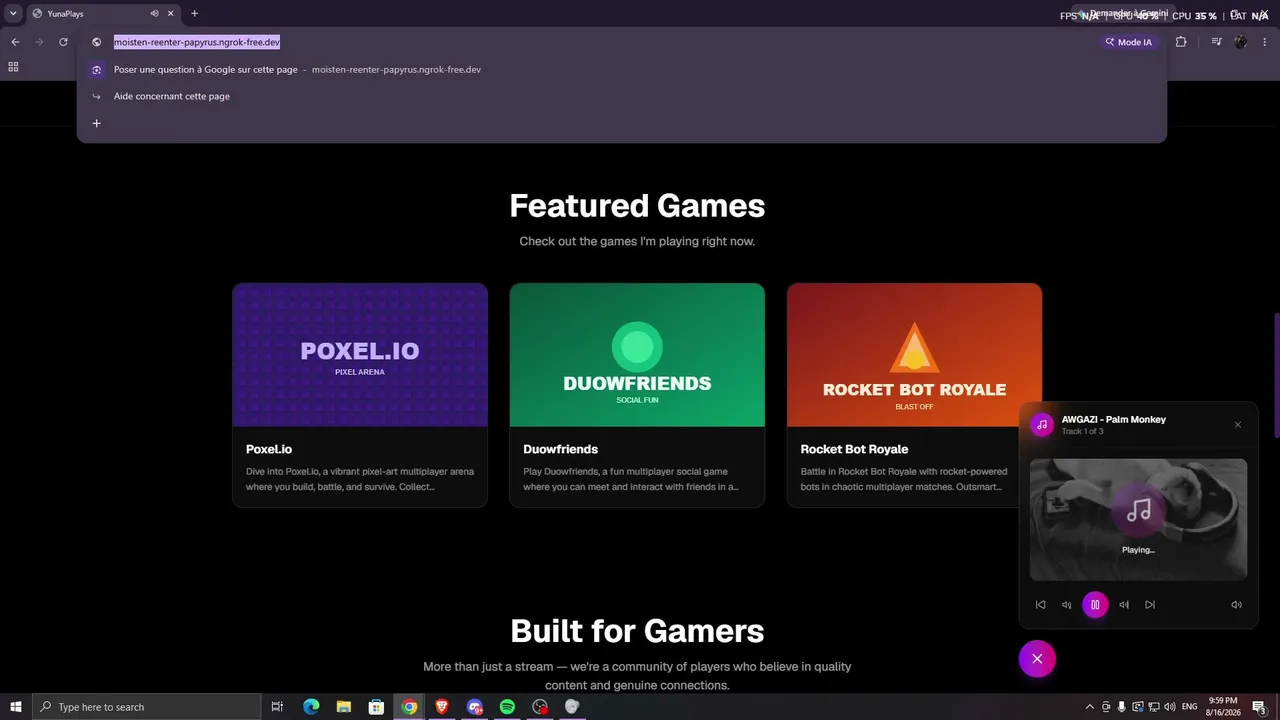The image size is (1280, 720).
Task: Activate the 'Mode IA' button
Action: (1128, 42)
